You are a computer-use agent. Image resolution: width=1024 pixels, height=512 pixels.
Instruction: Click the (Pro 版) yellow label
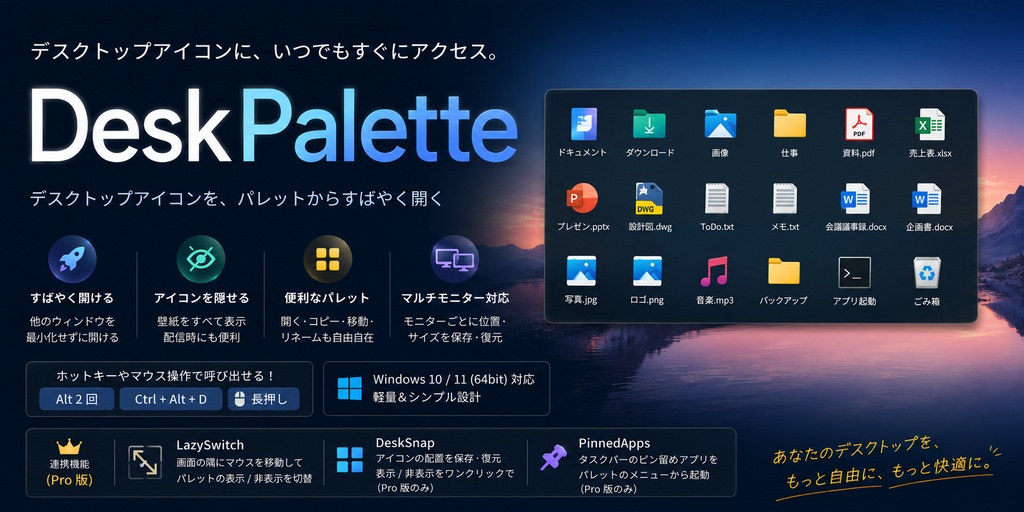pyautogui.click(x=69, y=481)
